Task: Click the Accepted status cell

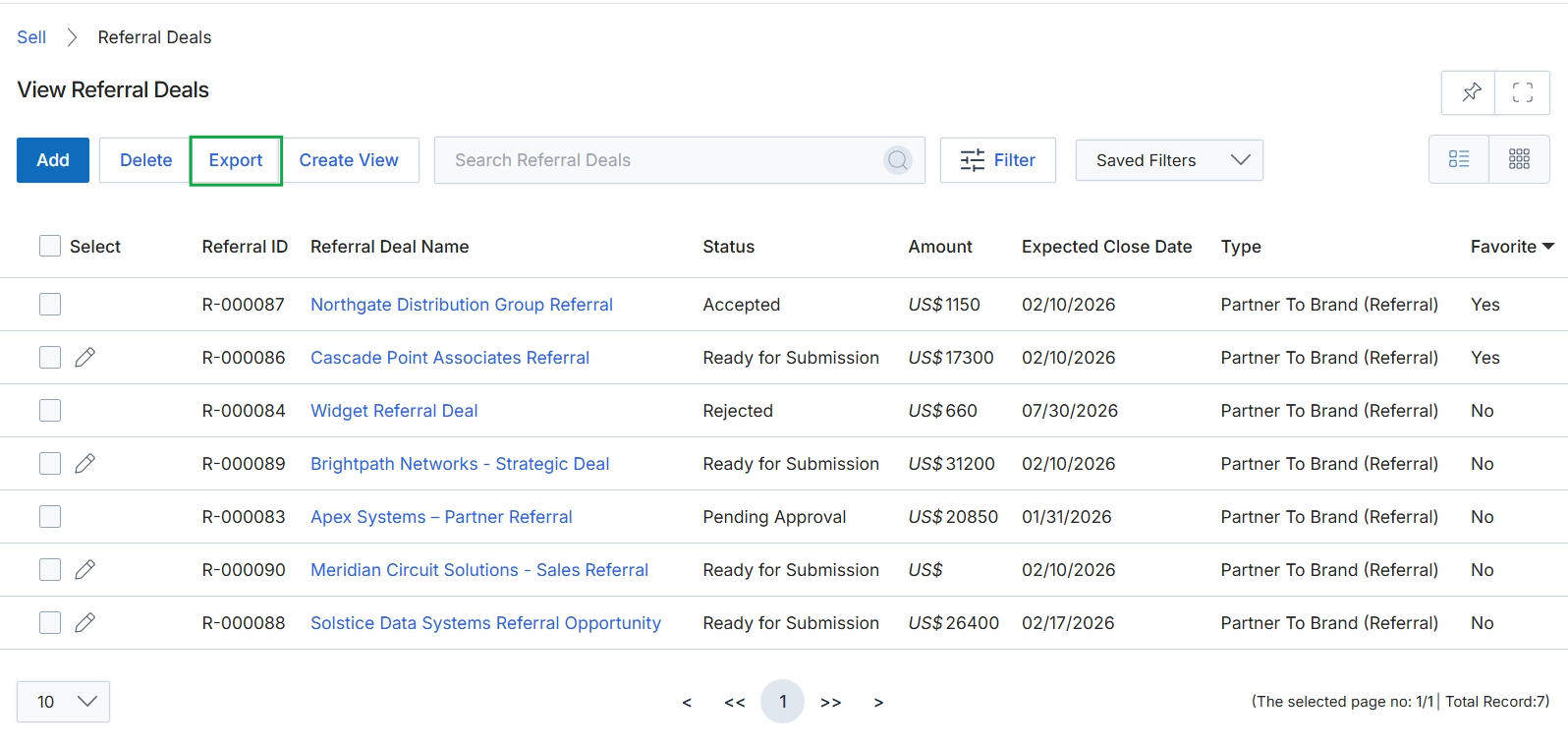Action: click(741, 305)
